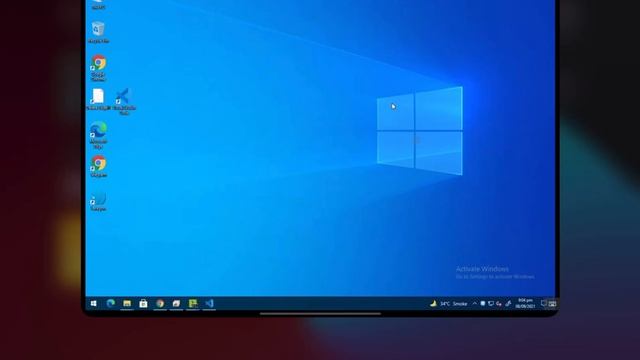Open the taskbar clock and calendar
Screen dimensions: 640x360
(x=525, y=303)
